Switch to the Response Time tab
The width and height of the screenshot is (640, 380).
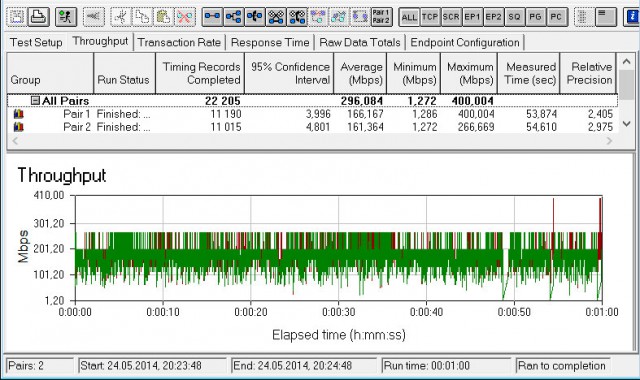[x=270, y=42]
